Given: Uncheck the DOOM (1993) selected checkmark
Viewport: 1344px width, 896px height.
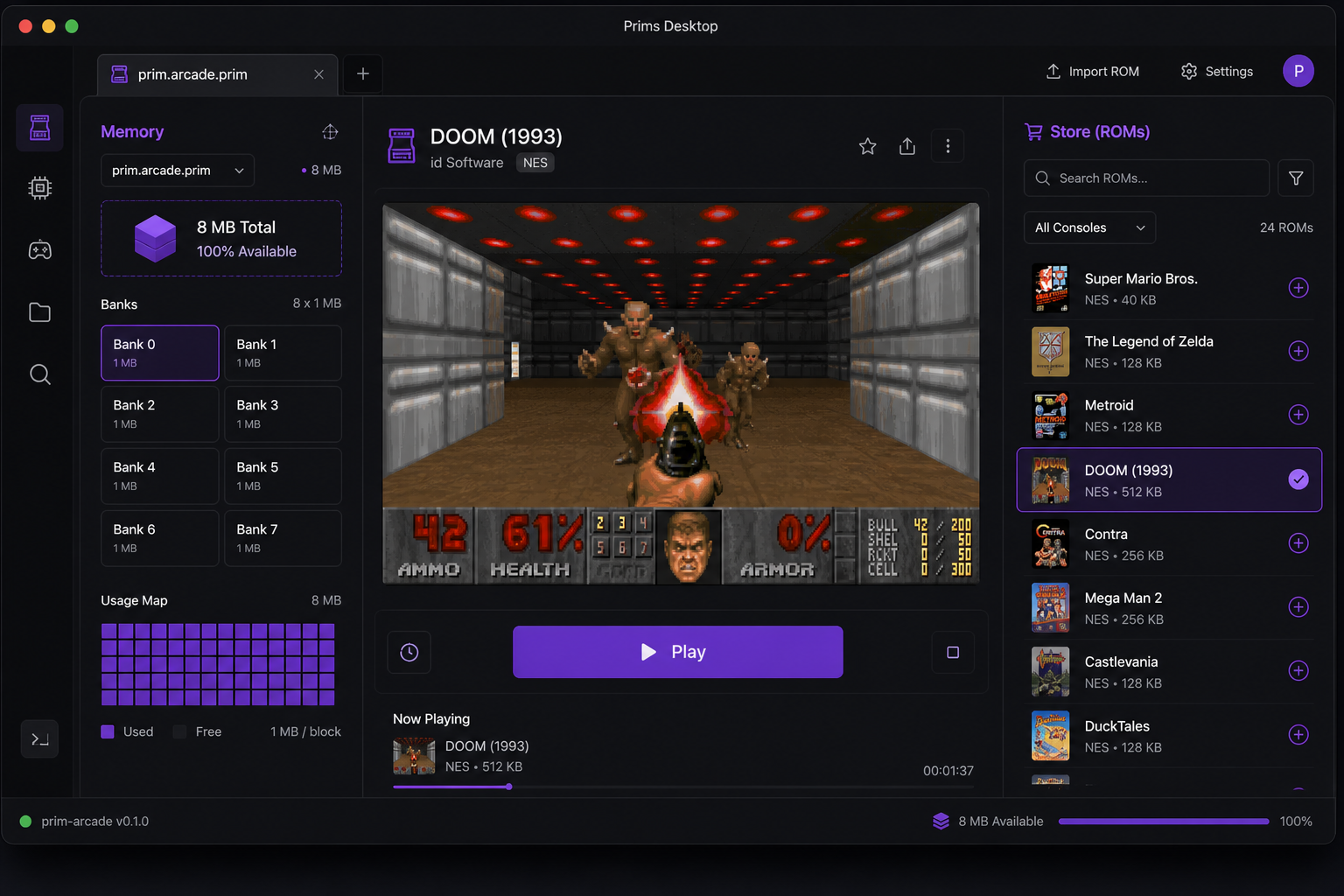Looking at the screenshot, I should (1298, 479).
